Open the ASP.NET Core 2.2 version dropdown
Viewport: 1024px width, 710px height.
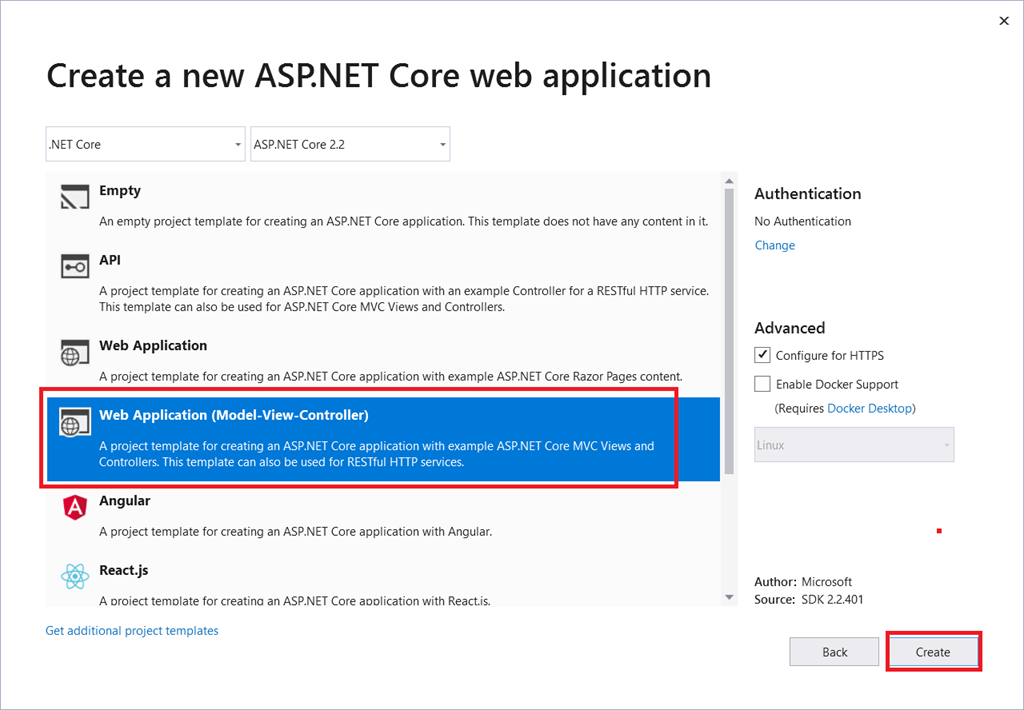click(349, 143)
